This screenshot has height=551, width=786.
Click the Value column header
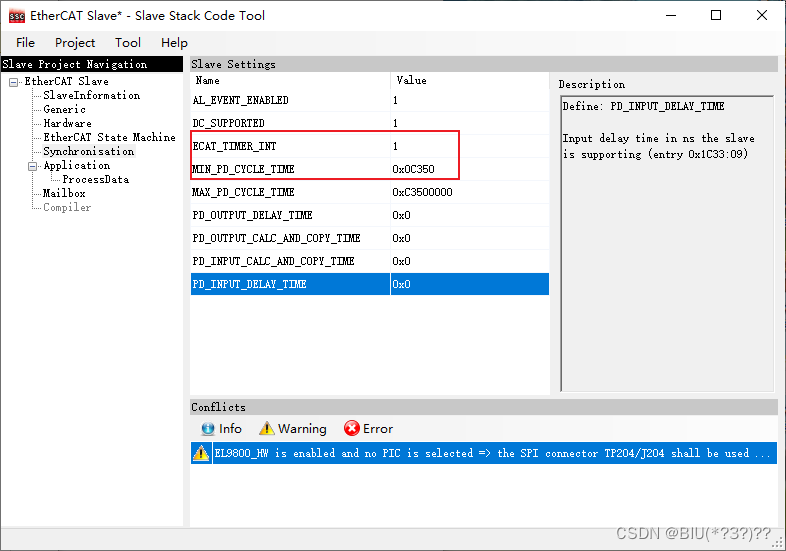[x=470, y=81]
